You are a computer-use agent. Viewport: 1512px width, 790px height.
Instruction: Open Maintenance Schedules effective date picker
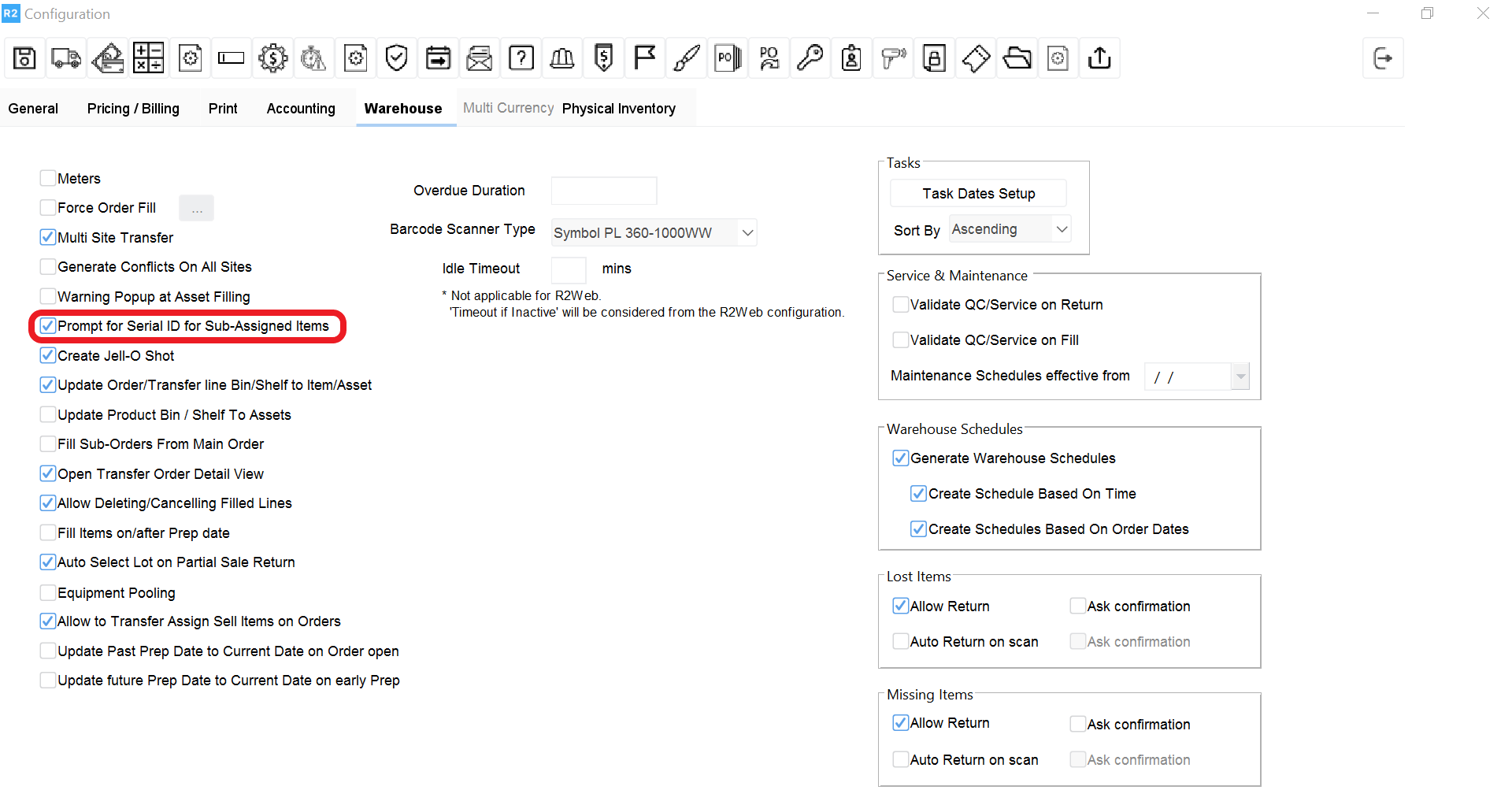[1240, 376]
